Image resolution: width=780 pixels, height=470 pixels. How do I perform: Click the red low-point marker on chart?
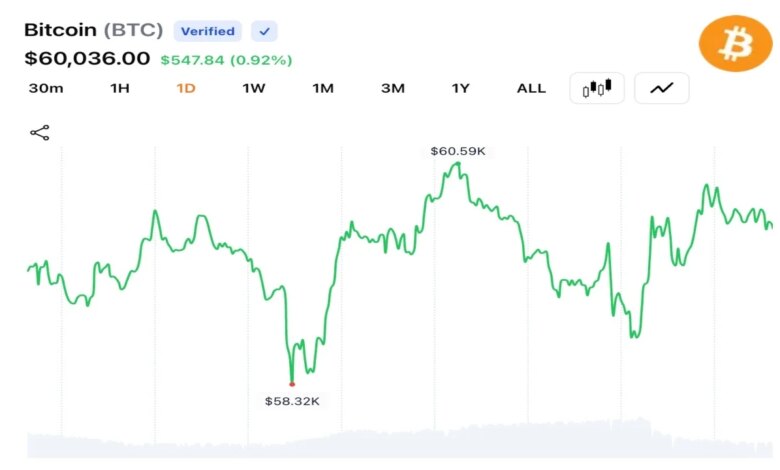click(x=292, y=384)
